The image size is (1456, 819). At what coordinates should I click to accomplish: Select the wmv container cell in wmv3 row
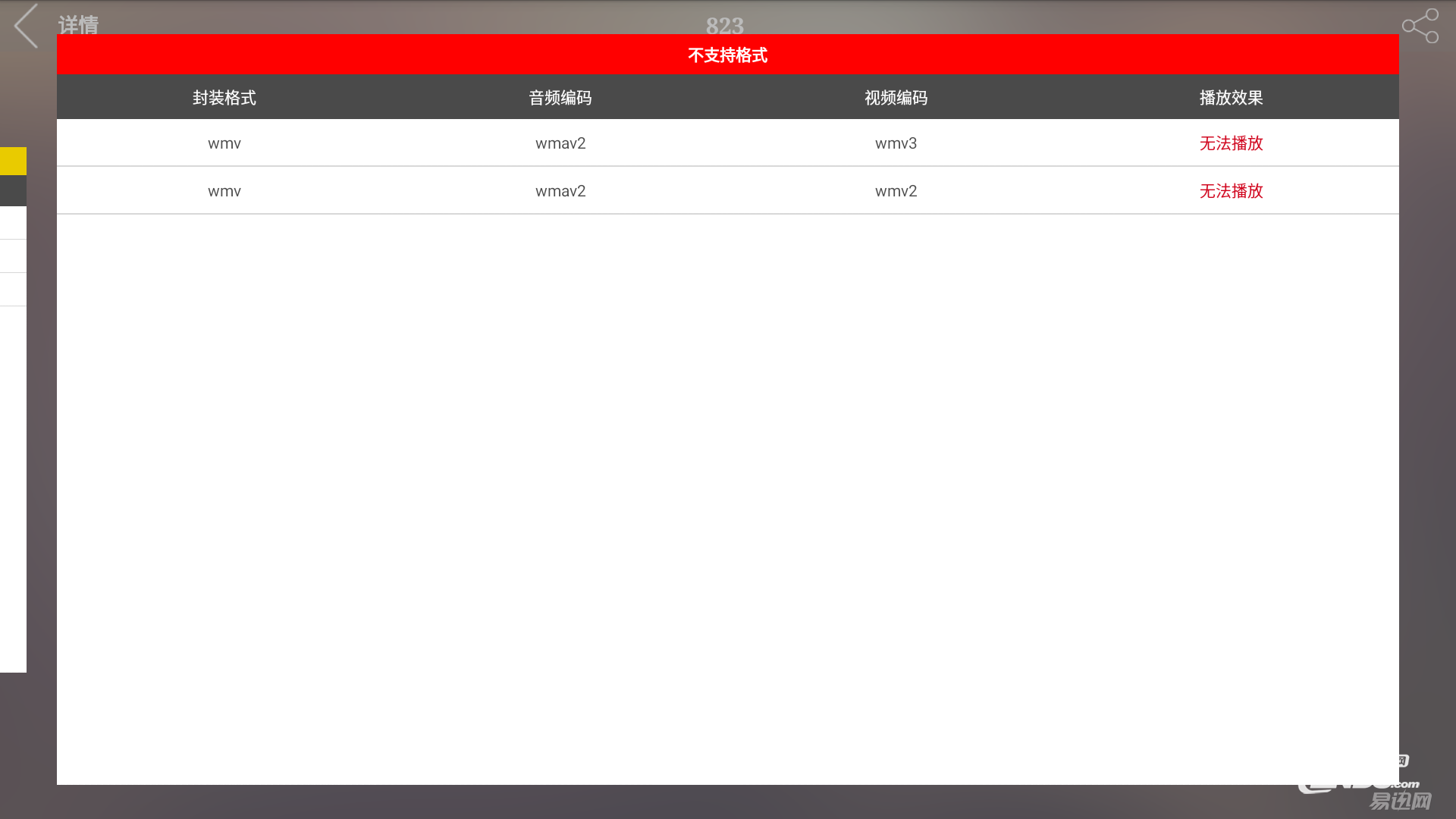(224, 143)
